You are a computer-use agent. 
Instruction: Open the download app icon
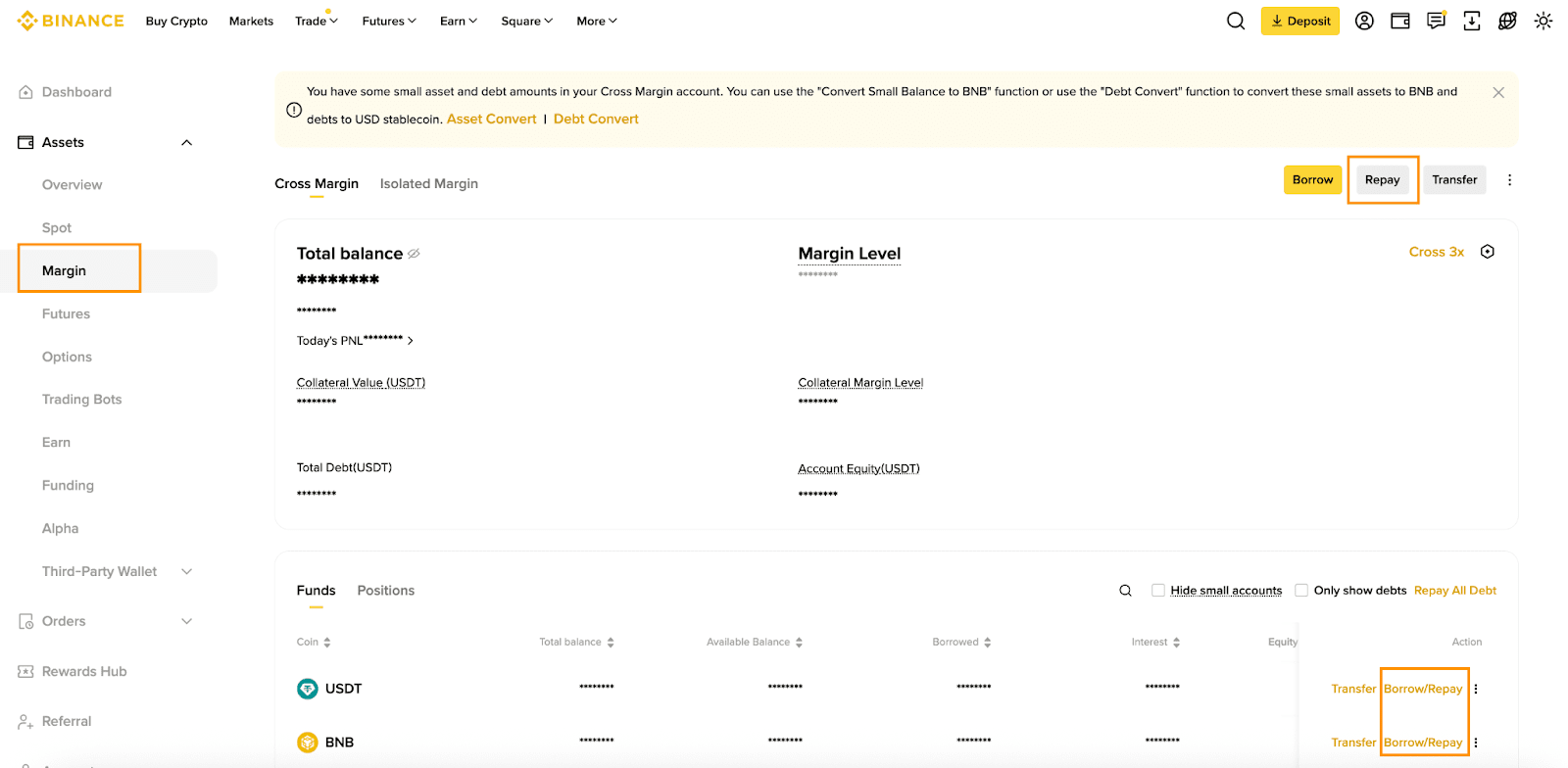(x=1472, y=21)
